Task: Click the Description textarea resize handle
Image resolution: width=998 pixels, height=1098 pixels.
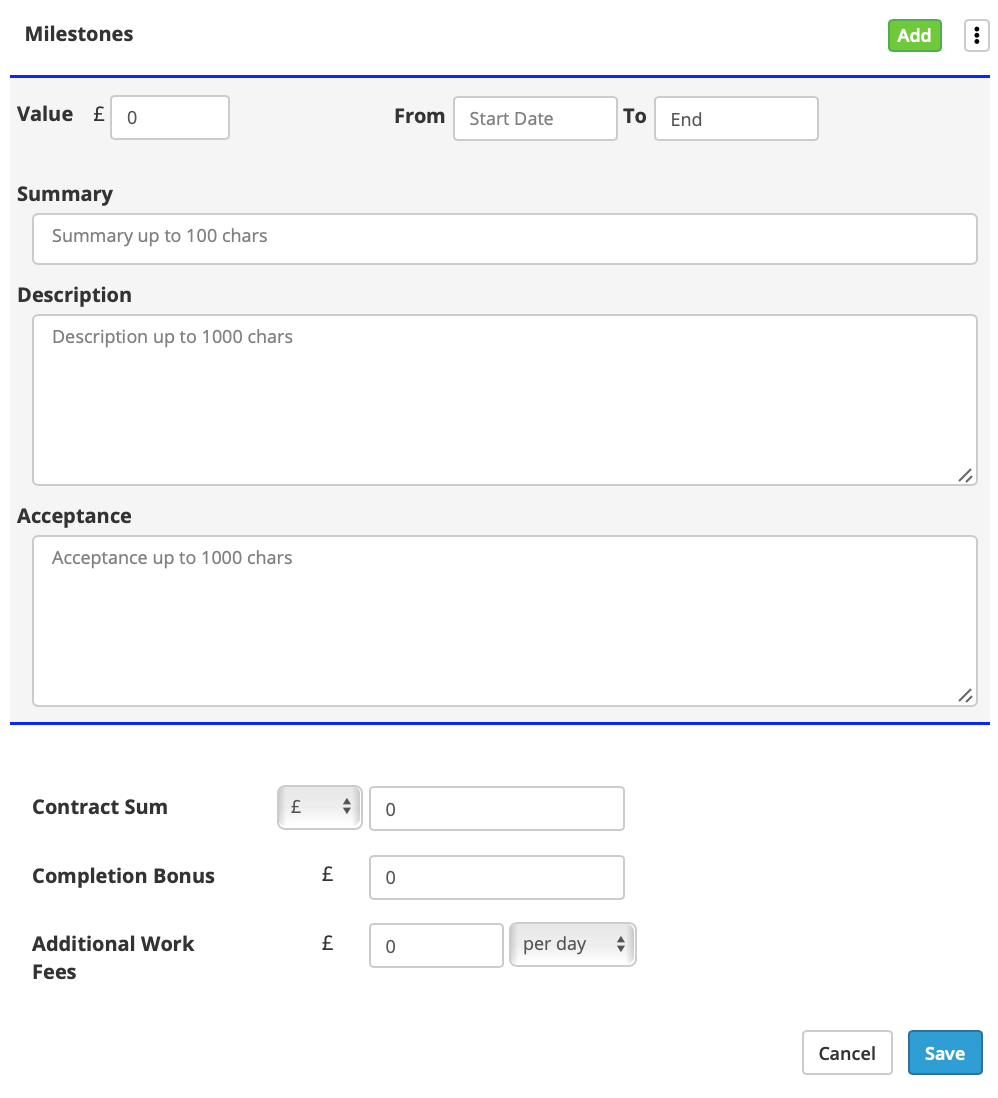Action: [967, 476]
